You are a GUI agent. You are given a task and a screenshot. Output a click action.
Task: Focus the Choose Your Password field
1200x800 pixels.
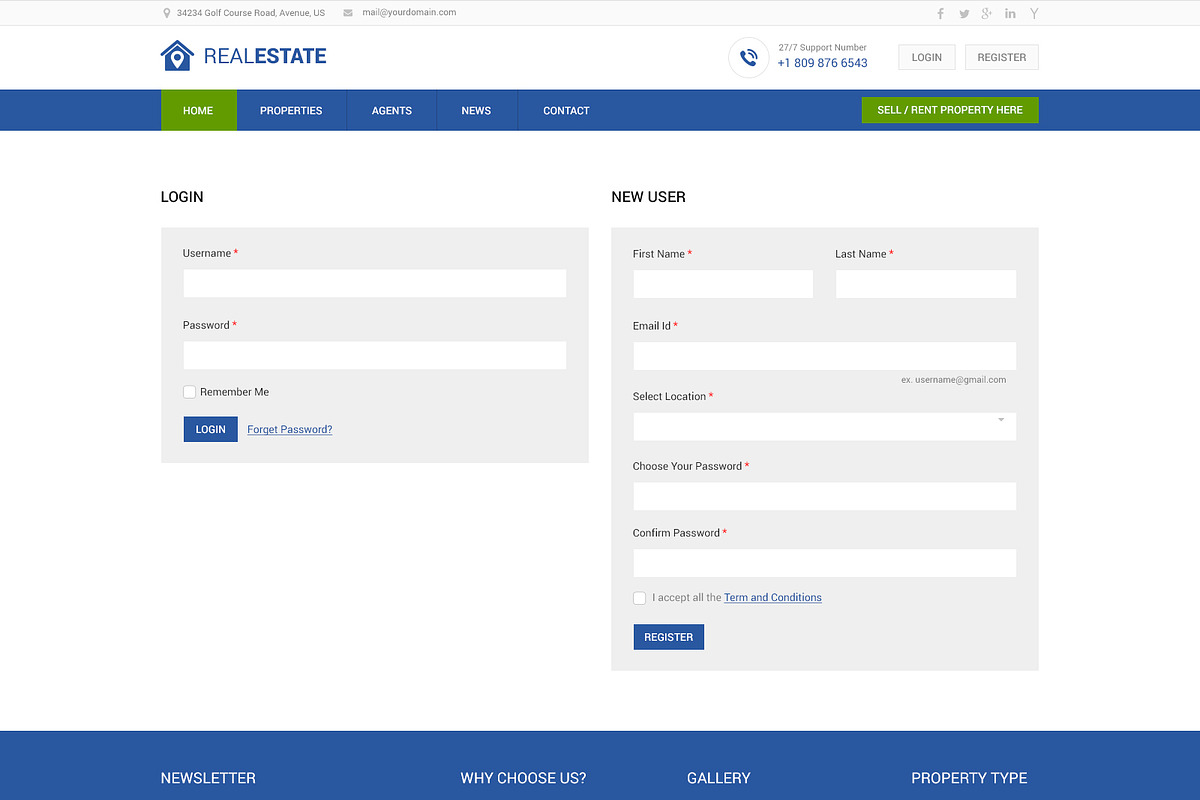pos(824,496)
